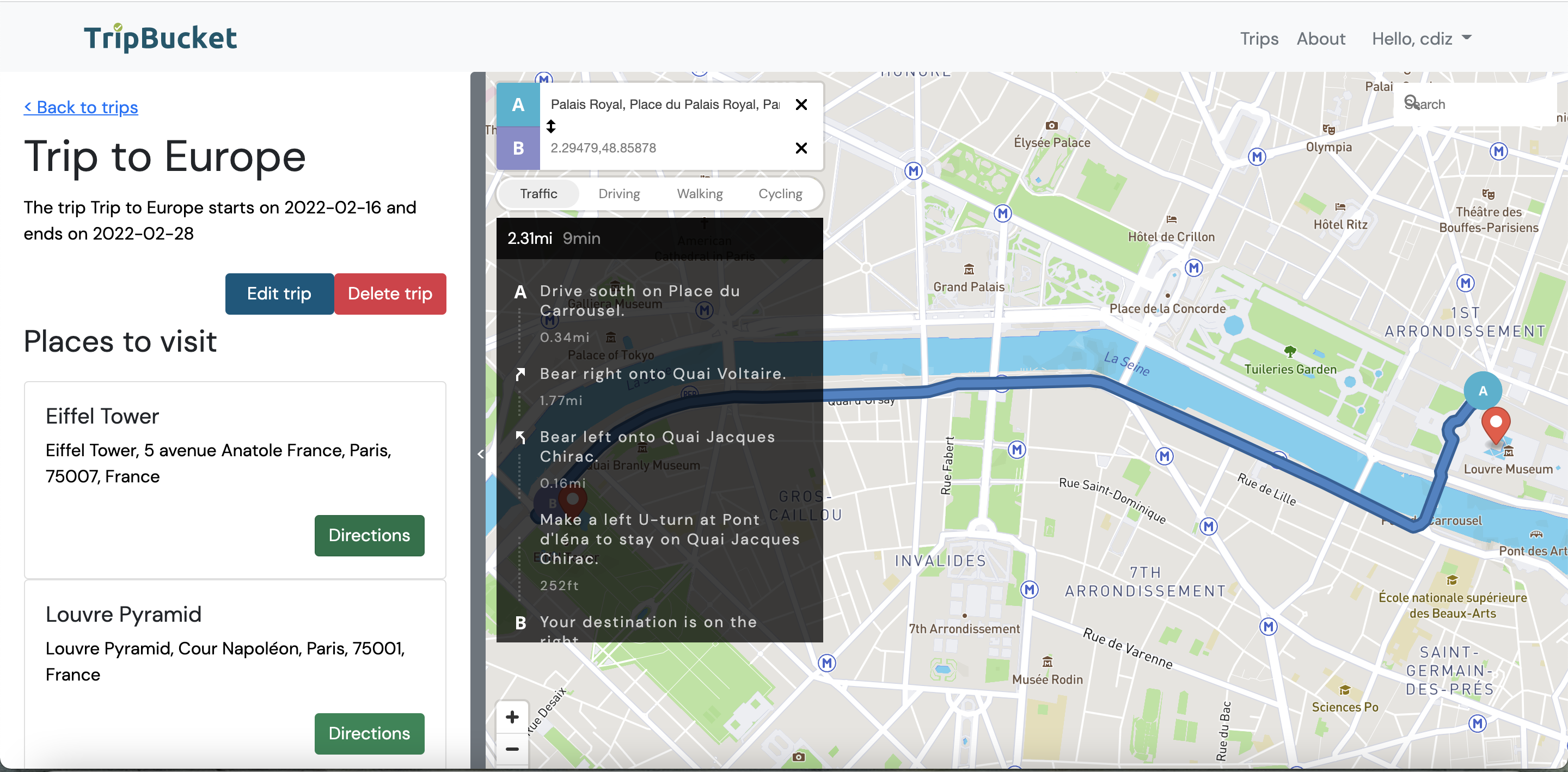The width and height of the screenshot is (1568, 772).
Task: Click the Grand Palais museum icon
Action: click(969, 269)
